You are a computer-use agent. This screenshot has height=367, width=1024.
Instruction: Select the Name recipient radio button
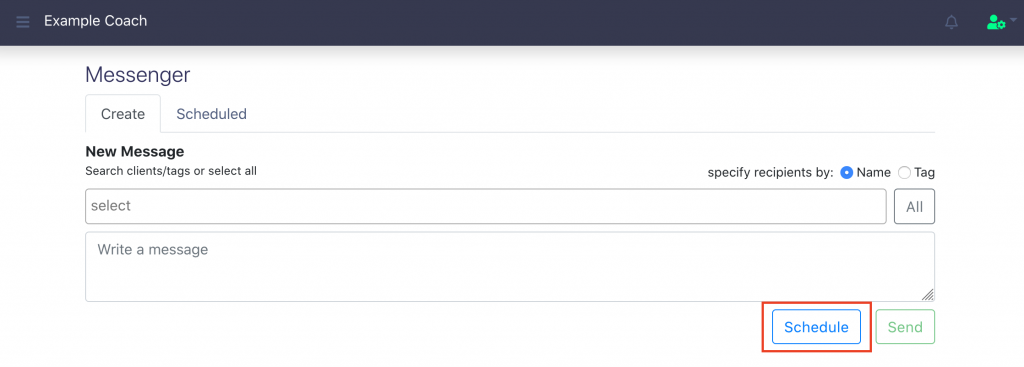click(846, 173)
